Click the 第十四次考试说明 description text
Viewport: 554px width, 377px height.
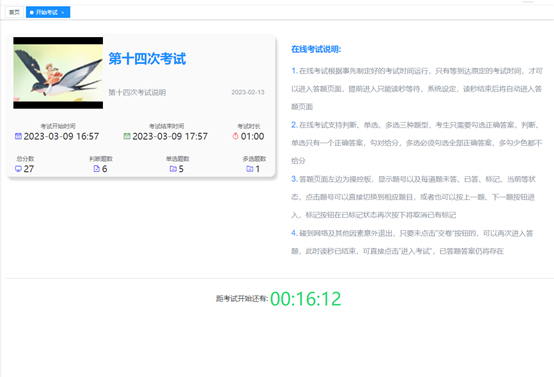(x=137, y=93)
